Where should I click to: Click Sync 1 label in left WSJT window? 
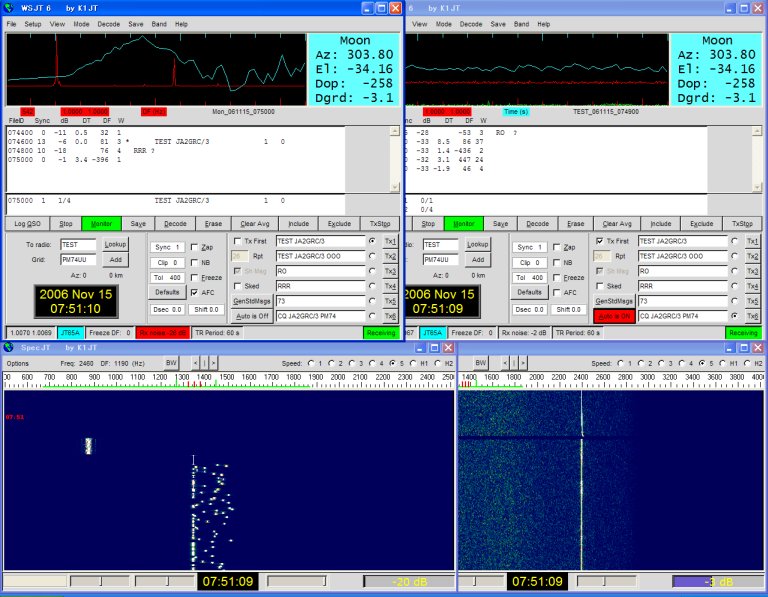coord(167,247)
